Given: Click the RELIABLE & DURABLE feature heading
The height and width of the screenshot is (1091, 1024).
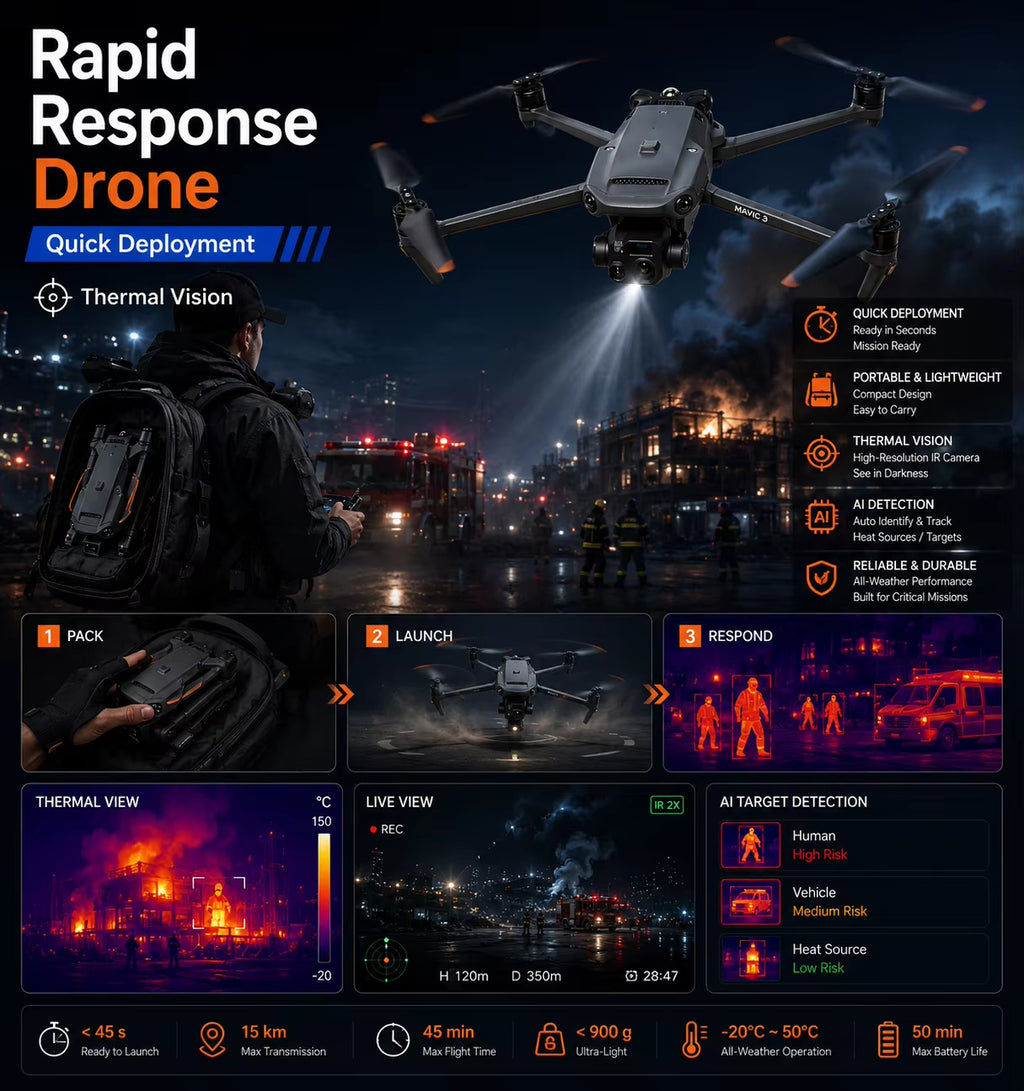Looking at the screenshot, I should (x=914, y=566).
